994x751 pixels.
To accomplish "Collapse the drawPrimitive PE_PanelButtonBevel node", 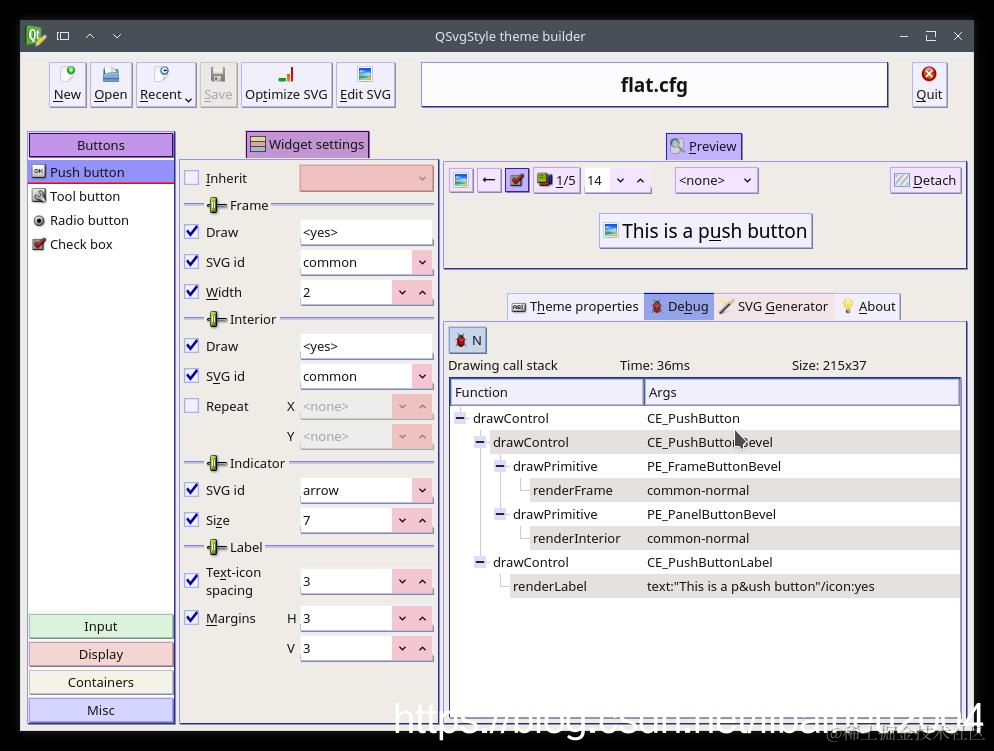I will [x=500, y=514].
